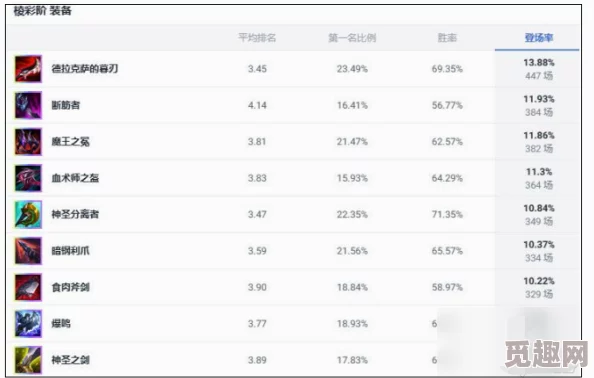Sort by 第一名比例 column header
The width and height of the screenshot is (594, 378).
pos(352,38)
